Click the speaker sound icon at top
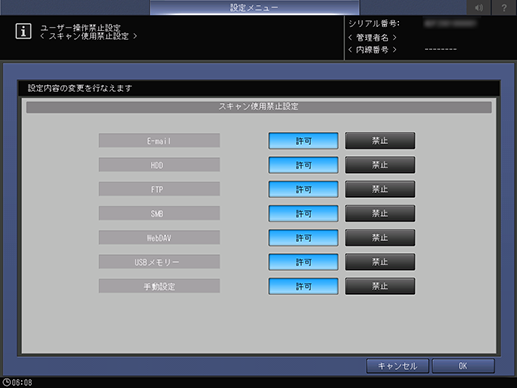517x388 pixels. [x=479, y=7]
